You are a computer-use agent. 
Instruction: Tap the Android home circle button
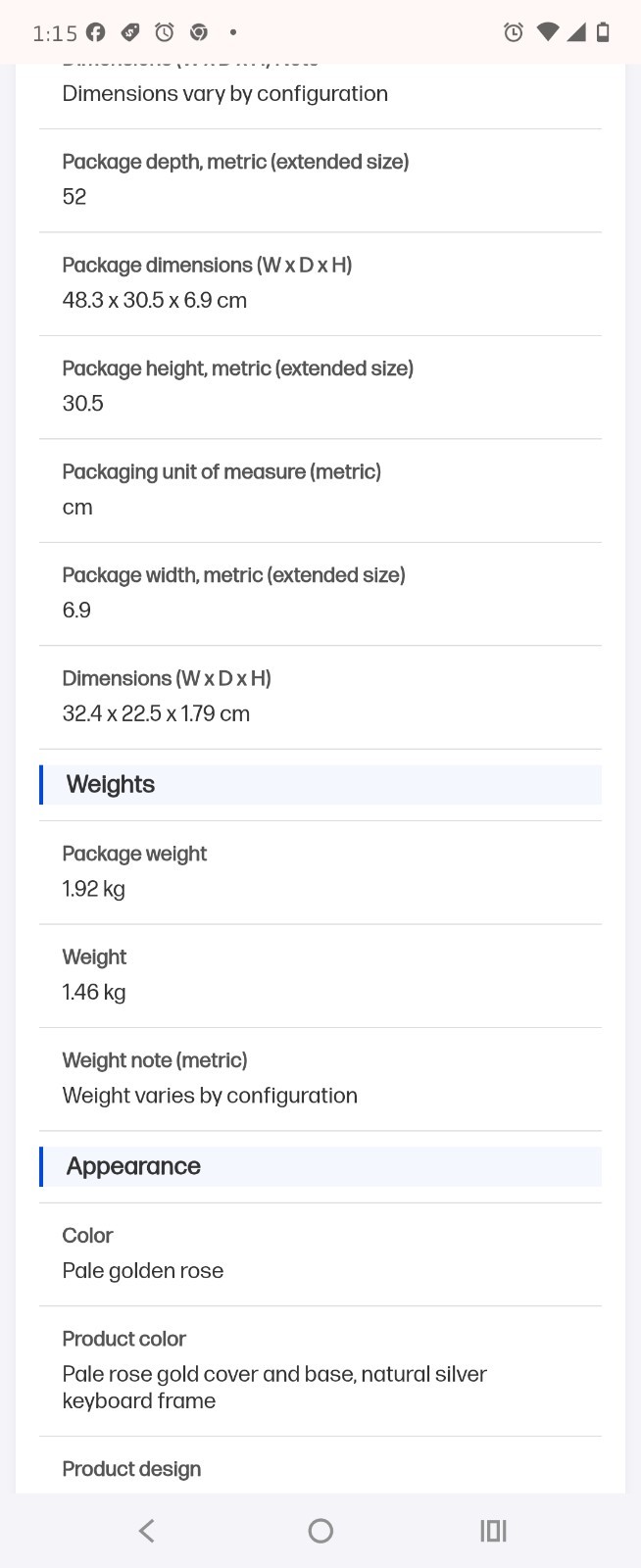[320, 1531]
